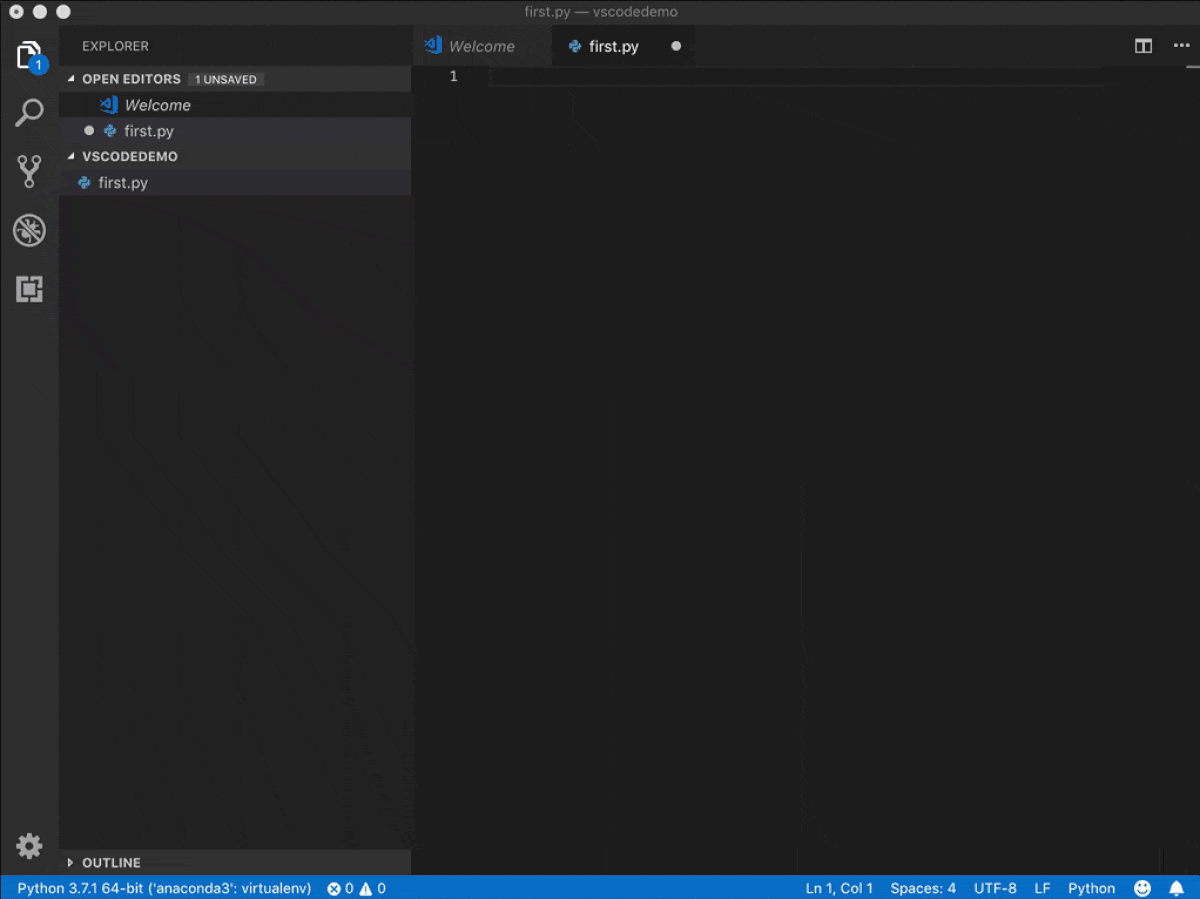Open the Source Control view
The height and width of the screenshot is (899, 1200).
tap(29, 171)
